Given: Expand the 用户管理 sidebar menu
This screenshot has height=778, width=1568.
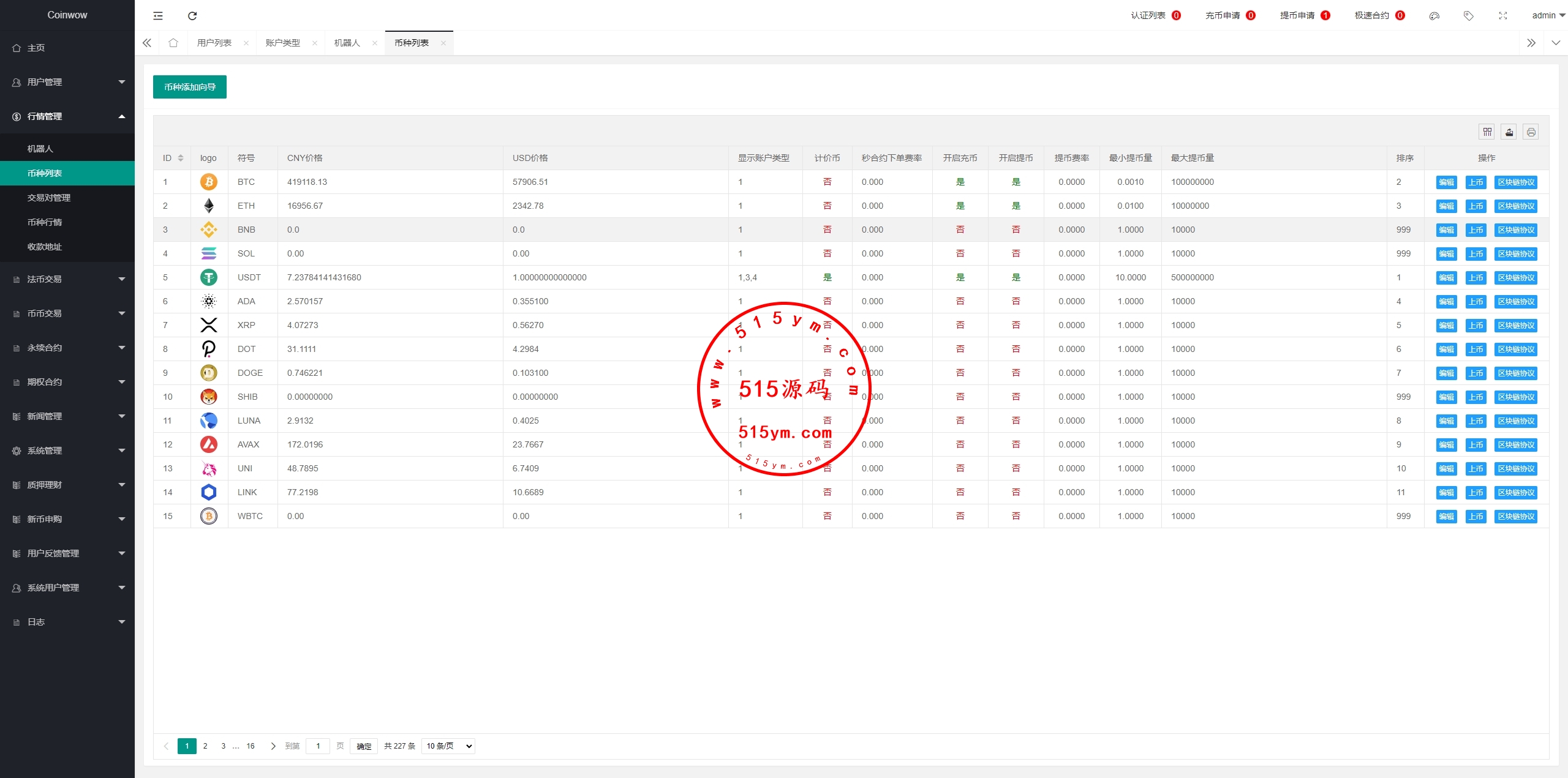Looking at the screenshot, I should 67,82.
